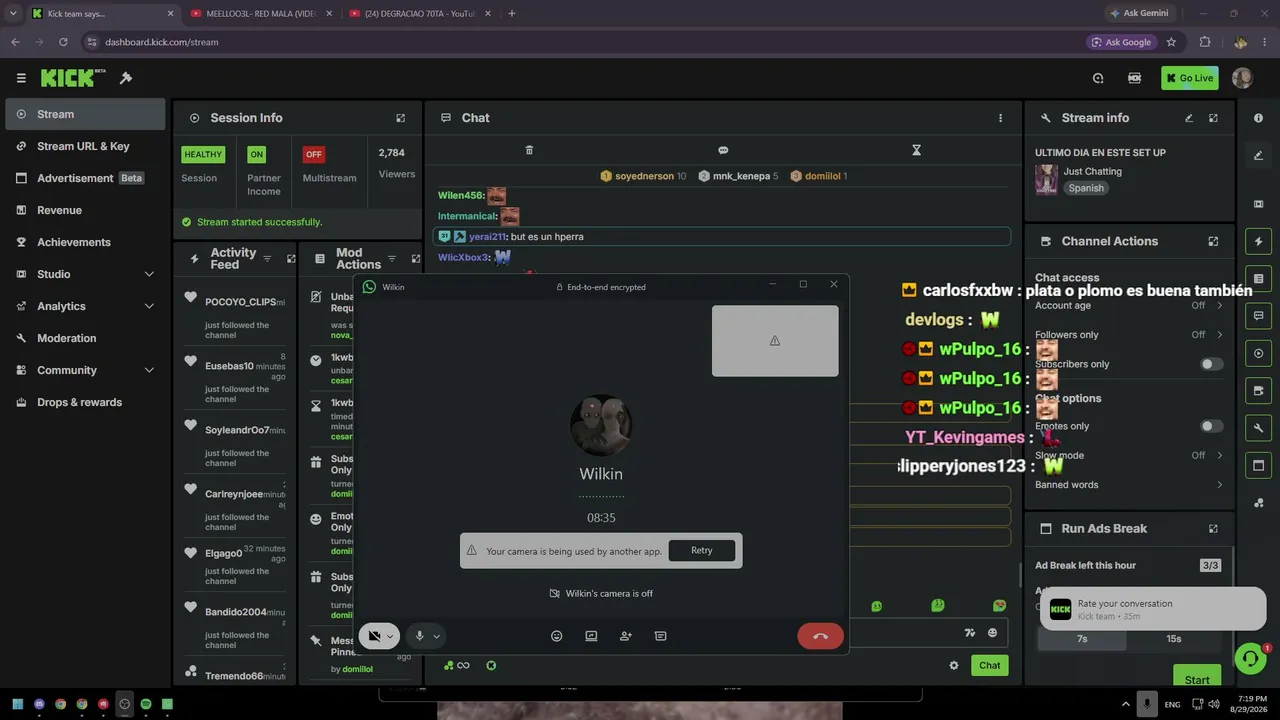Image resolution: width=1280 pixels, height=720 pixels.
Task: Open a new browser tab
Action: [x=512, y=14]
